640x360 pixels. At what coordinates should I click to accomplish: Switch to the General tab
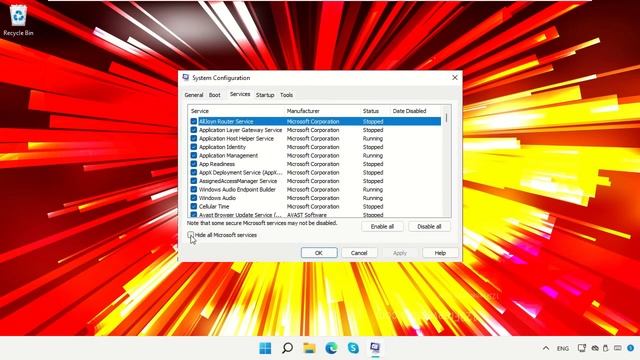point(194,95)
